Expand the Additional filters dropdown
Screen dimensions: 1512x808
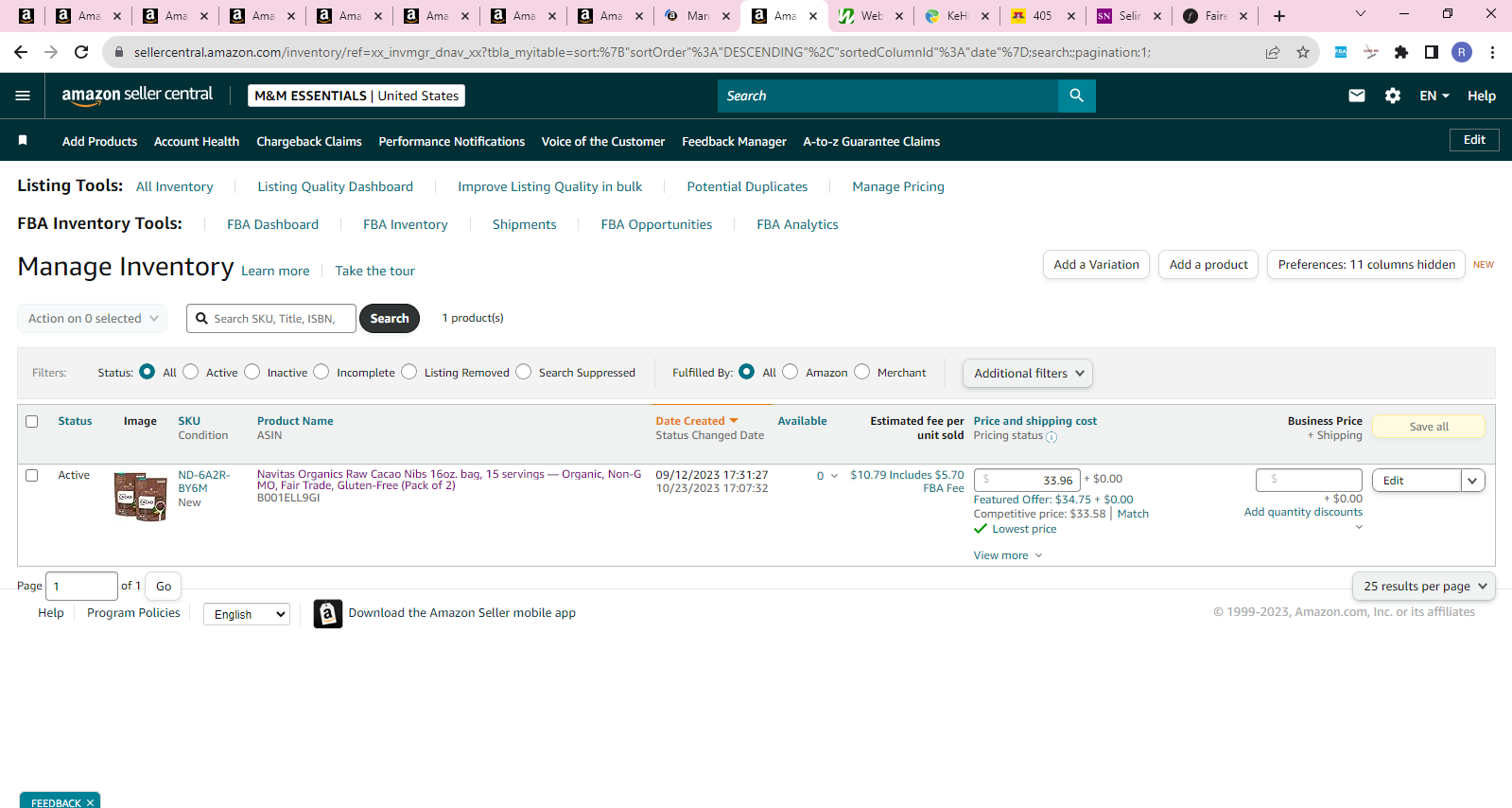click(1028, 374)
